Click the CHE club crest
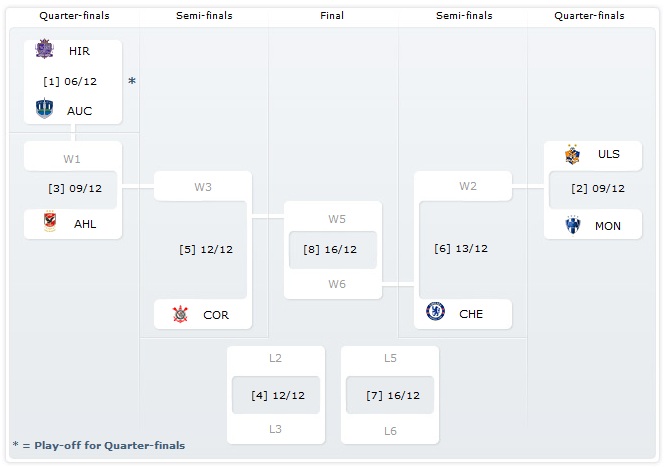Screen dimensions: 664x468 [x=435, y=313]
